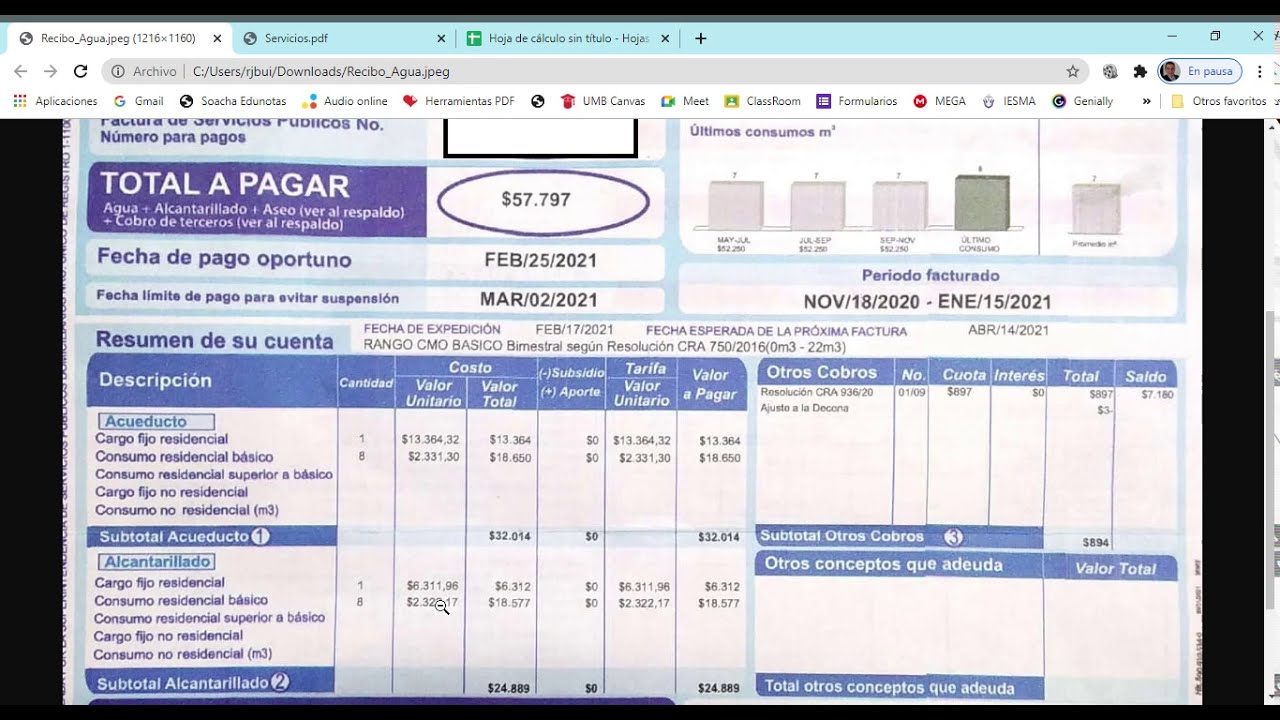The image size is (1280, 720).
Task: Open the Genially bookmark
Action: point(1083,101)
